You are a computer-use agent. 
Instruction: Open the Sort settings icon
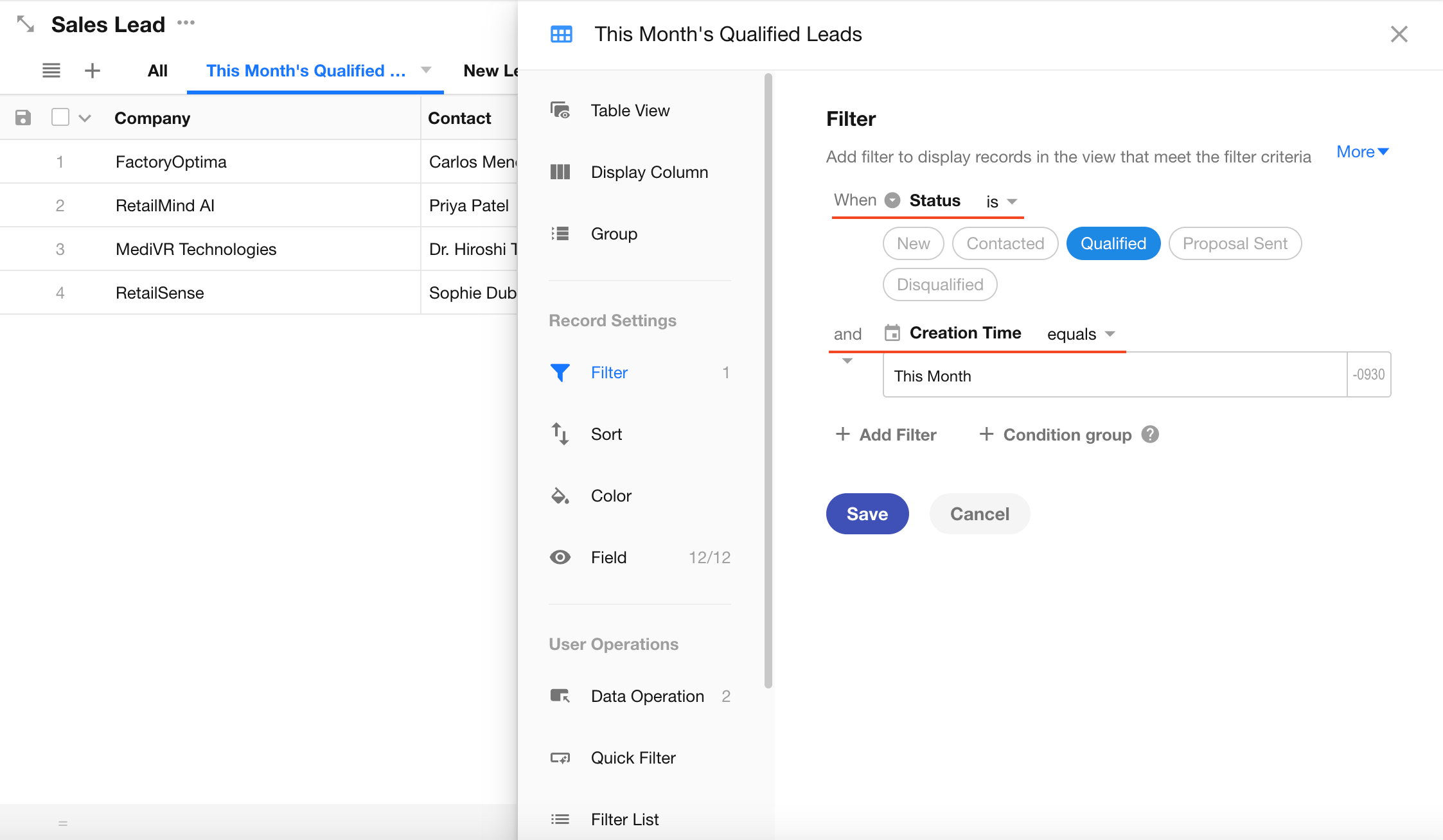point(560,434)
